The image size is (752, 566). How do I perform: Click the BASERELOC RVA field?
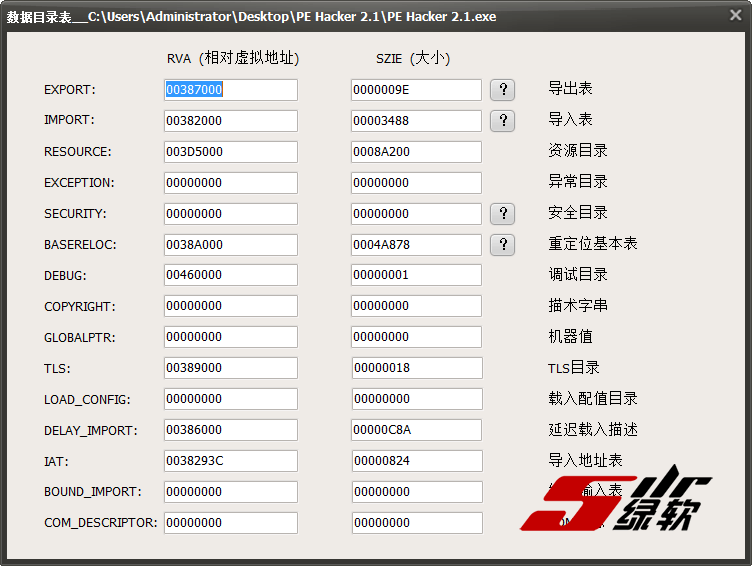(231, 245)
